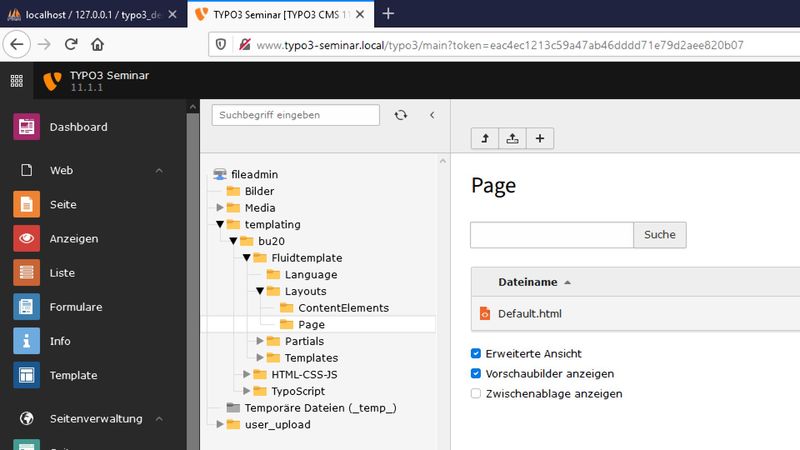This screenshot has width=800, height=450.
Task: Collapse the Web module group
Action: [x=159, y=171]
